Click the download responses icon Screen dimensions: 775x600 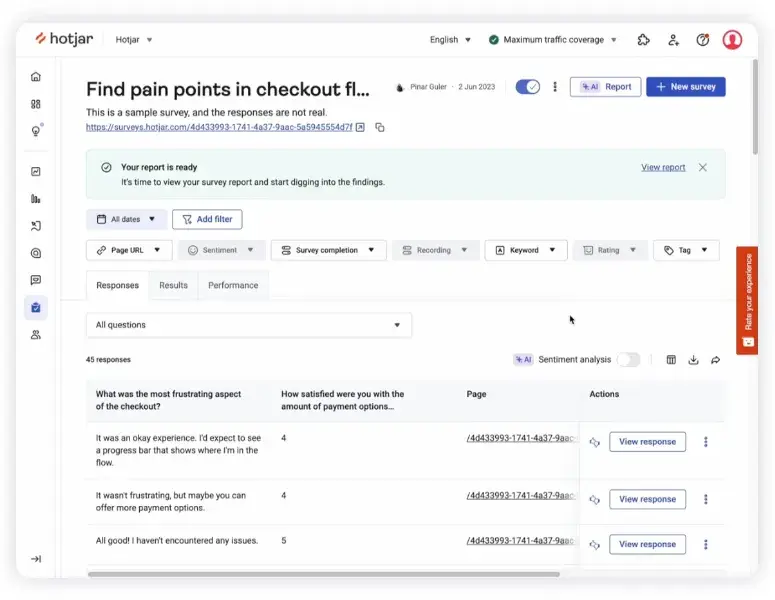[x=693, y=360]
